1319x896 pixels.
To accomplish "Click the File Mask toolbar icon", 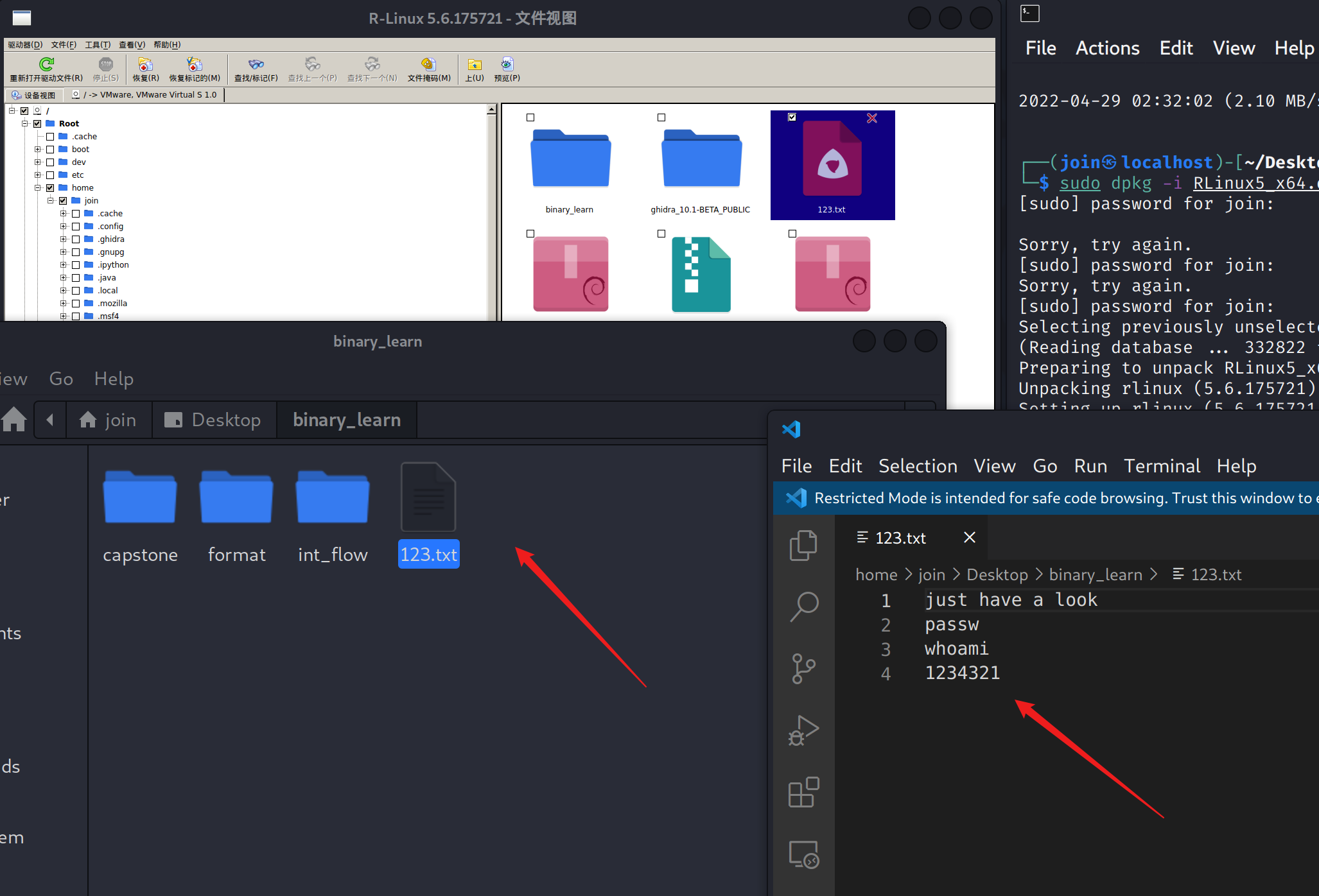I will tap(428, 64).
